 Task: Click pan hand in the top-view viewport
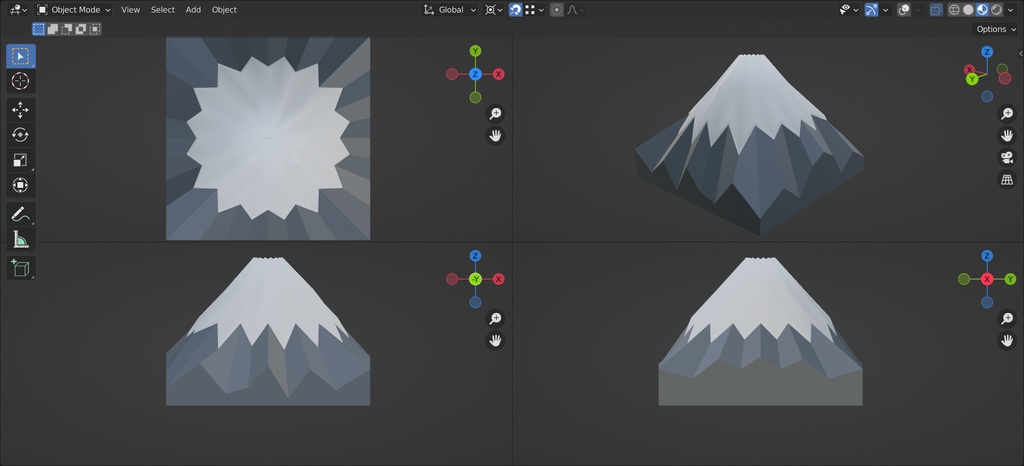496,136
